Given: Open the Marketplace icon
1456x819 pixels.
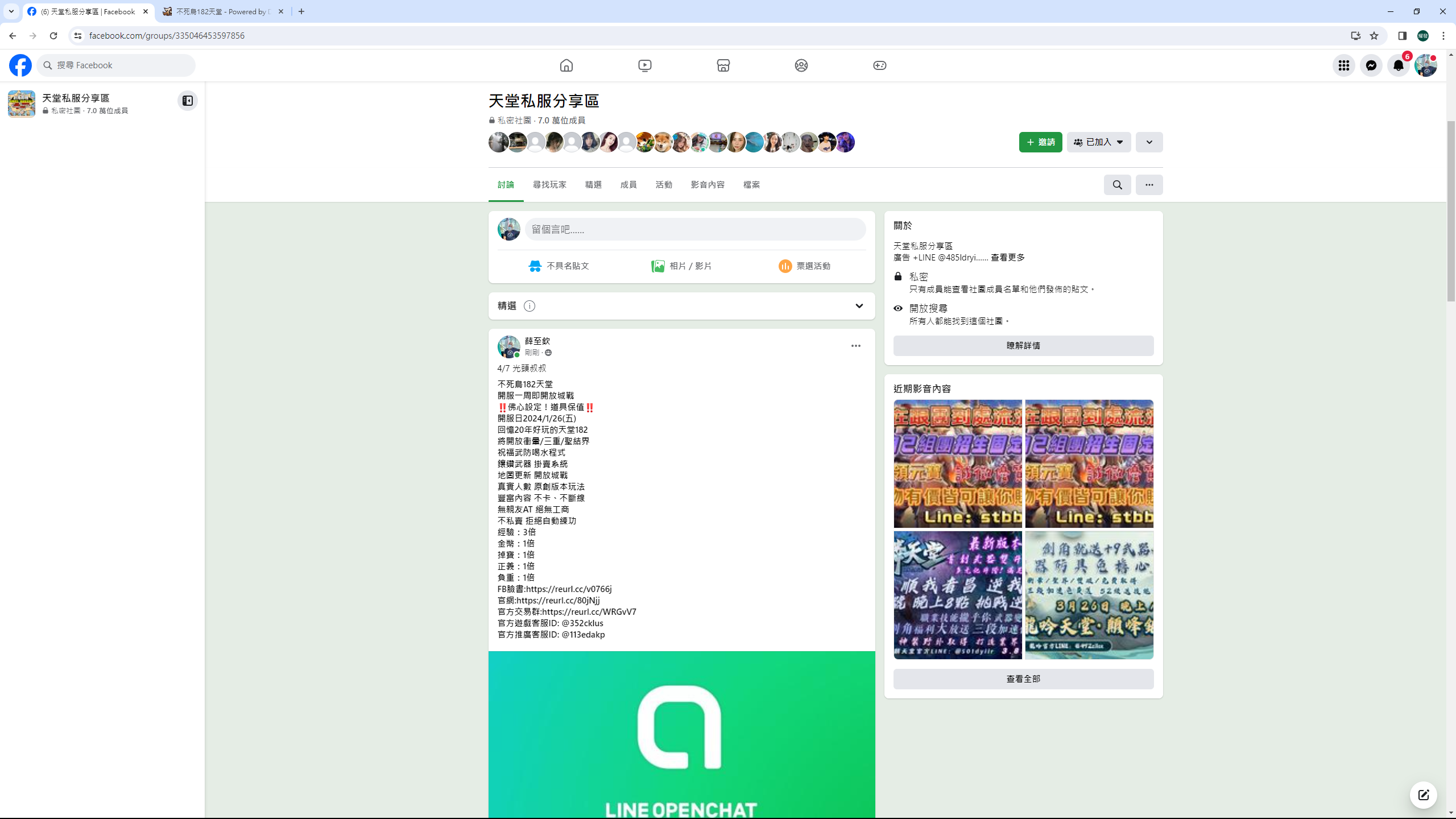Looking at the screenshot, I should (723, 65).
